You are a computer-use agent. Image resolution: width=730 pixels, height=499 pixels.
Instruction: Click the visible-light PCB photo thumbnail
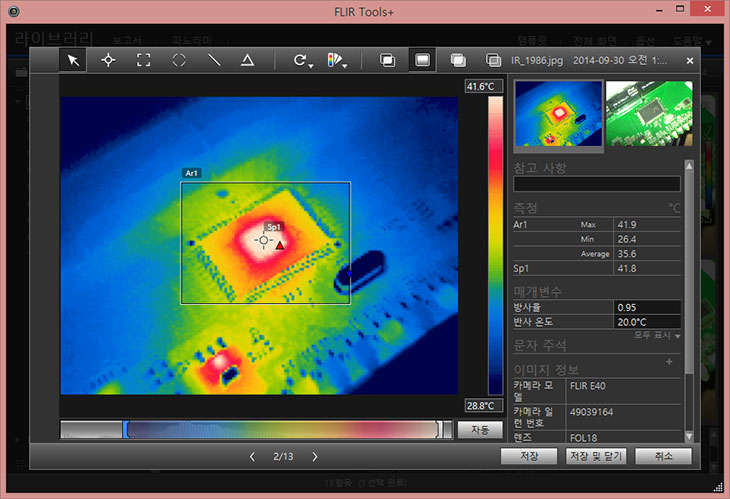(x=649, y=113)
